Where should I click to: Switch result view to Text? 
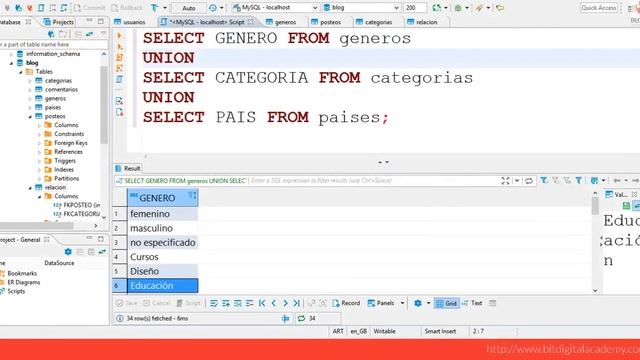click(x=472, y=303)
